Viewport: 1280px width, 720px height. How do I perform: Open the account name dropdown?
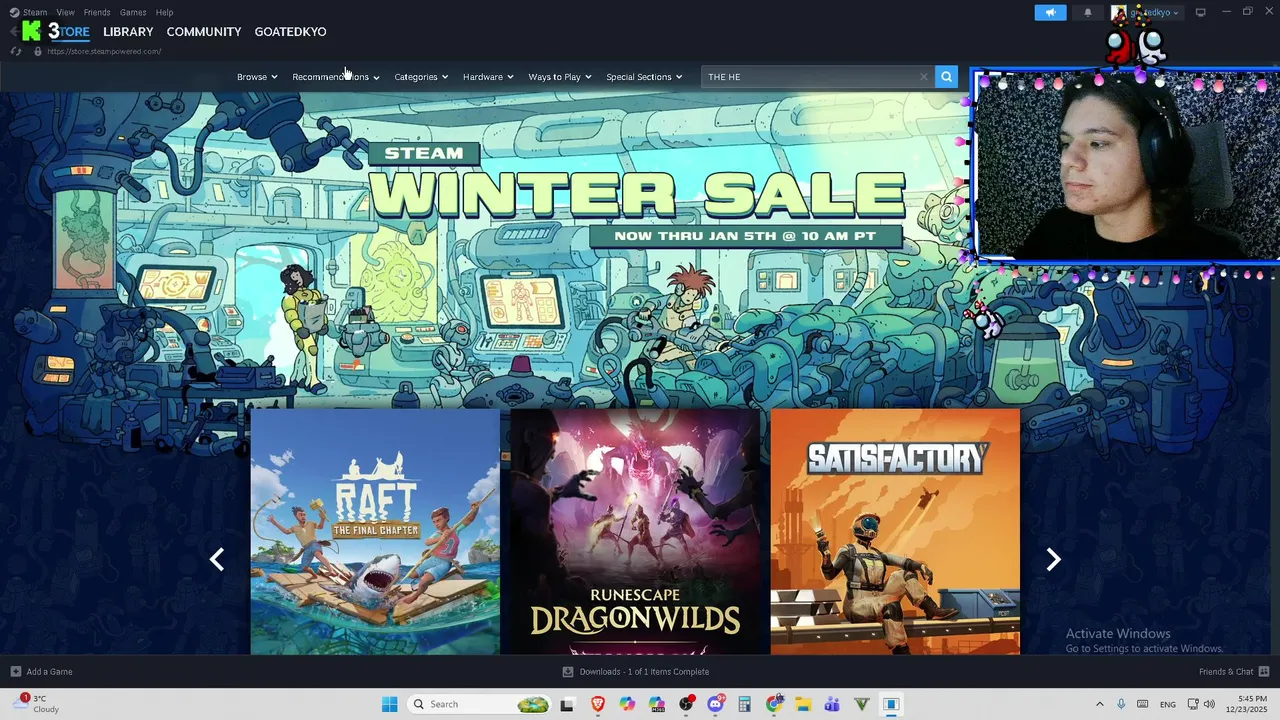1155,13
